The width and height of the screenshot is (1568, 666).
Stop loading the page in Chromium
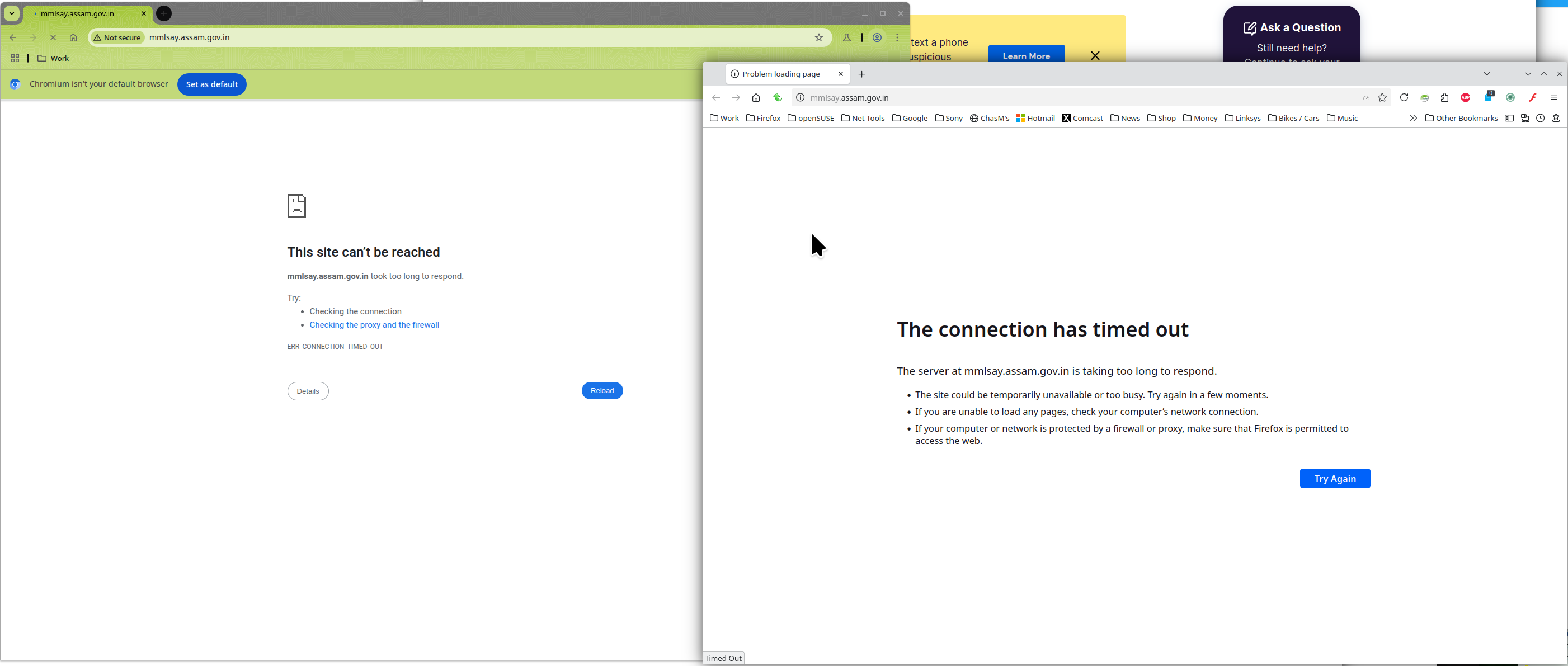click(x=53, y=37)
